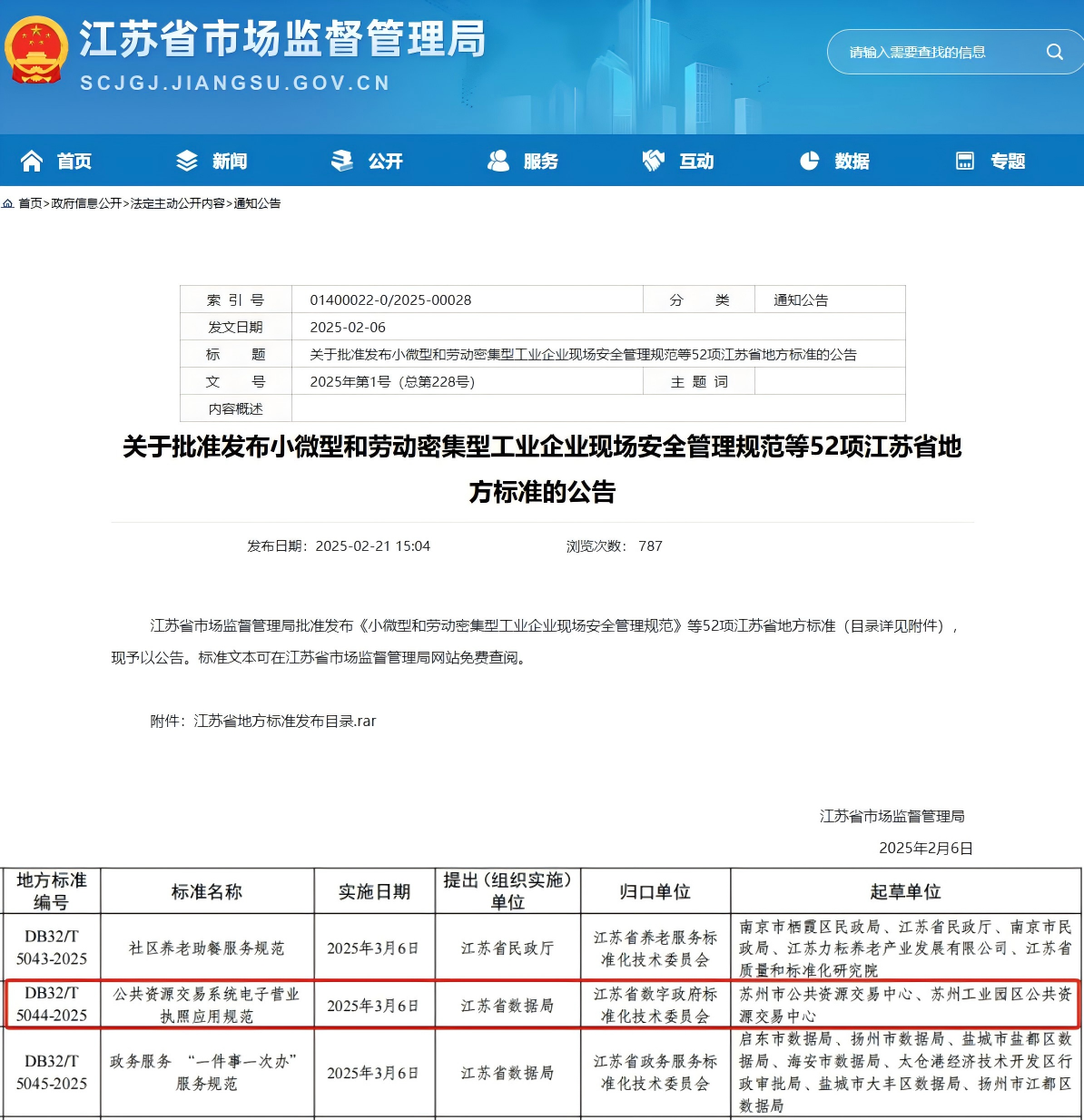Click the 通知公告 category value in the info table

tap(801, 300)
